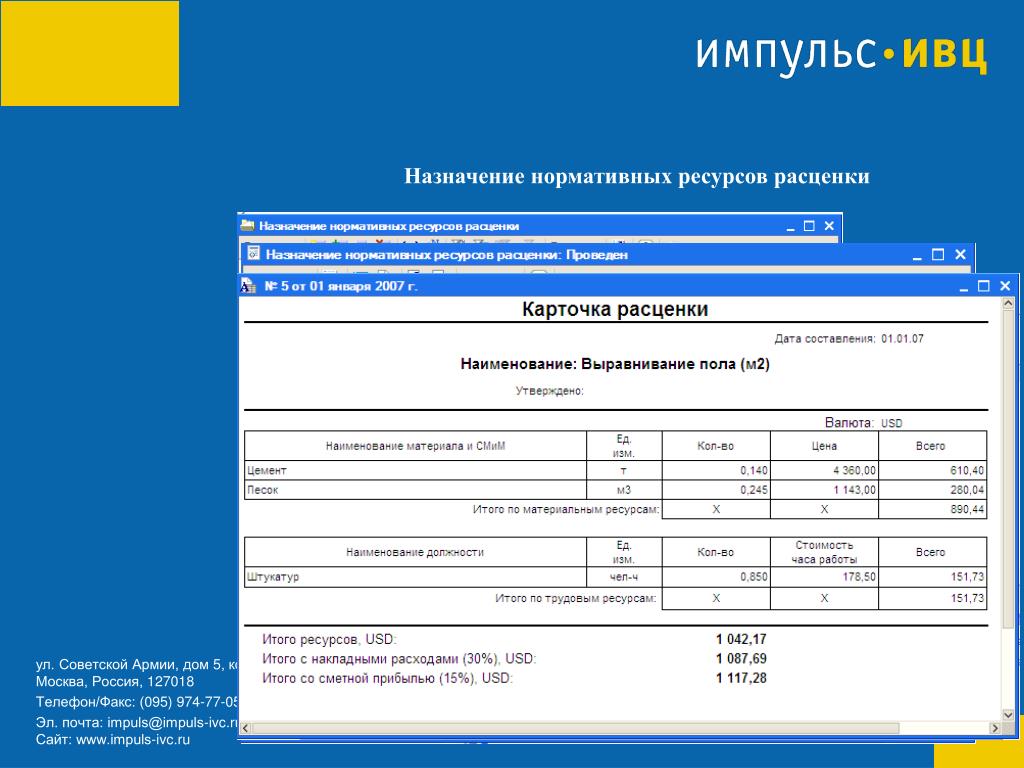The image size is (1024, 768).
Task: Click the 'Наименование должности' column header
Action: click(415, 552)
